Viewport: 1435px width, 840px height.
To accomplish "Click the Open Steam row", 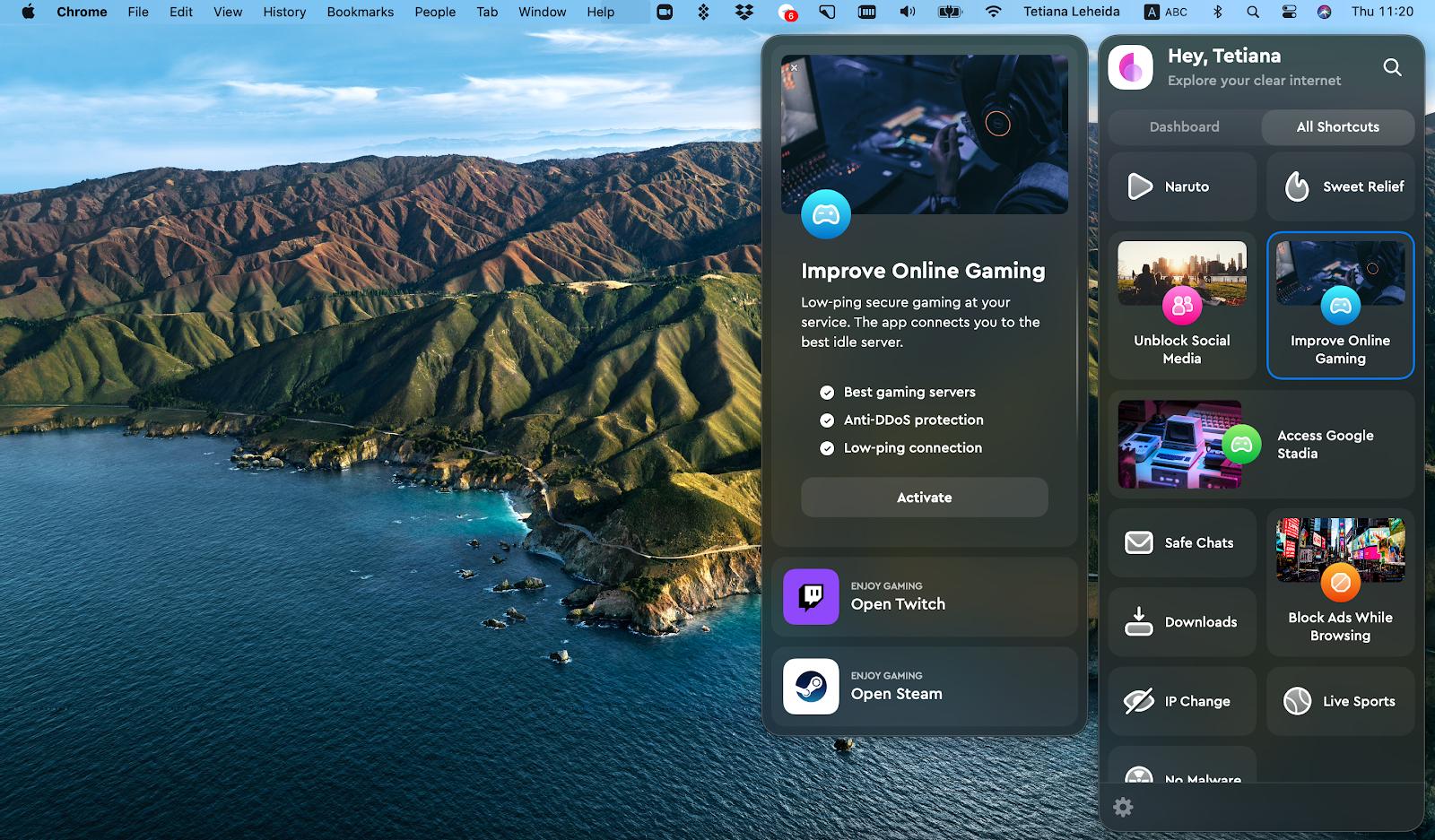I will click(924, 687).
